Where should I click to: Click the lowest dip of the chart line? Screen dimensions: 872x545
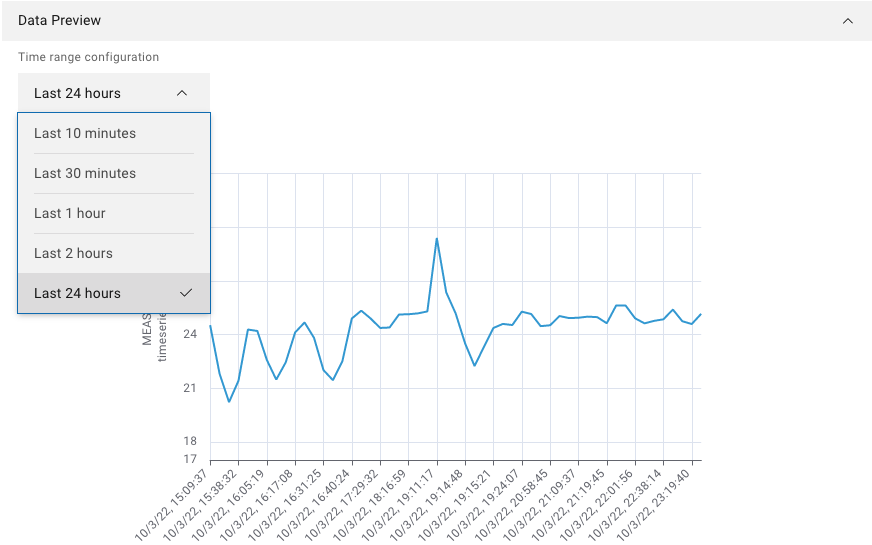(229, 402)
